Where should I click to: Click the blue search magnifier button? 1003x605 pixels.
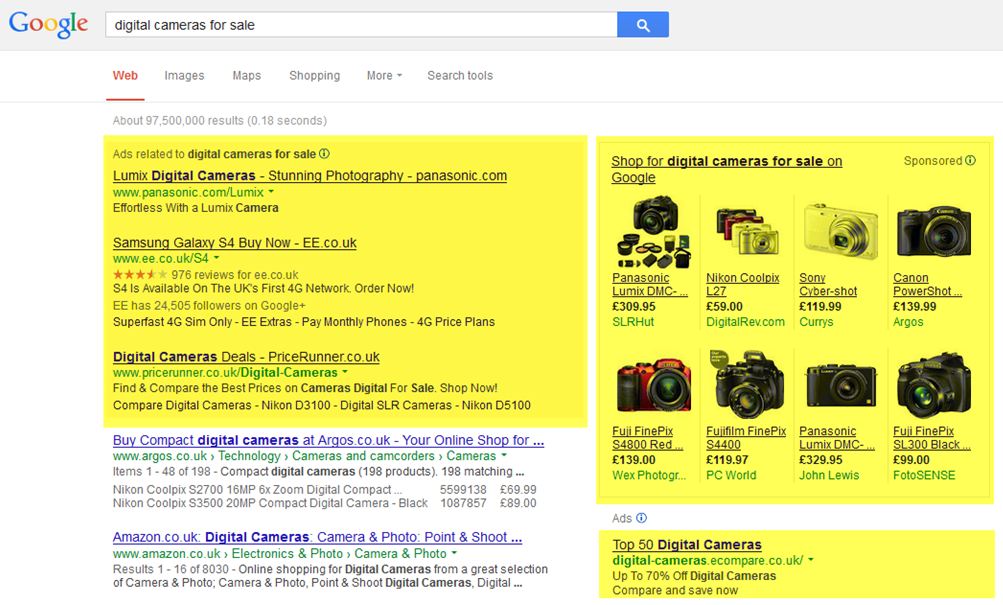coord(643,24)
